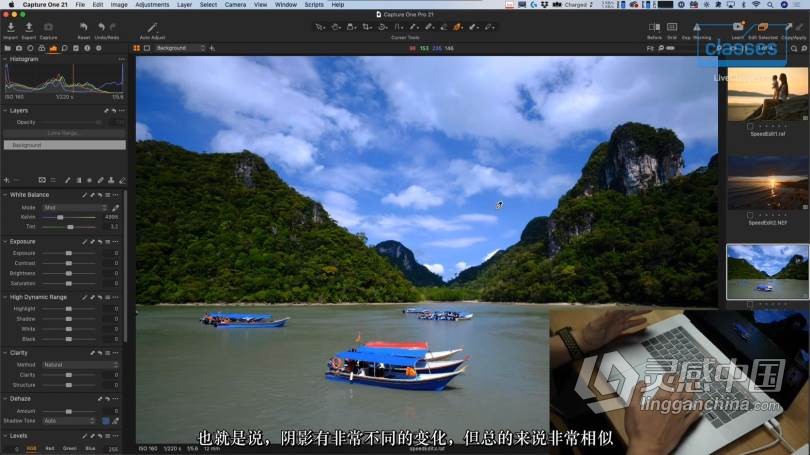Click the Auto Adjust wand icon
The height and width of the screenshot is (455, 810).
[152, 27]
